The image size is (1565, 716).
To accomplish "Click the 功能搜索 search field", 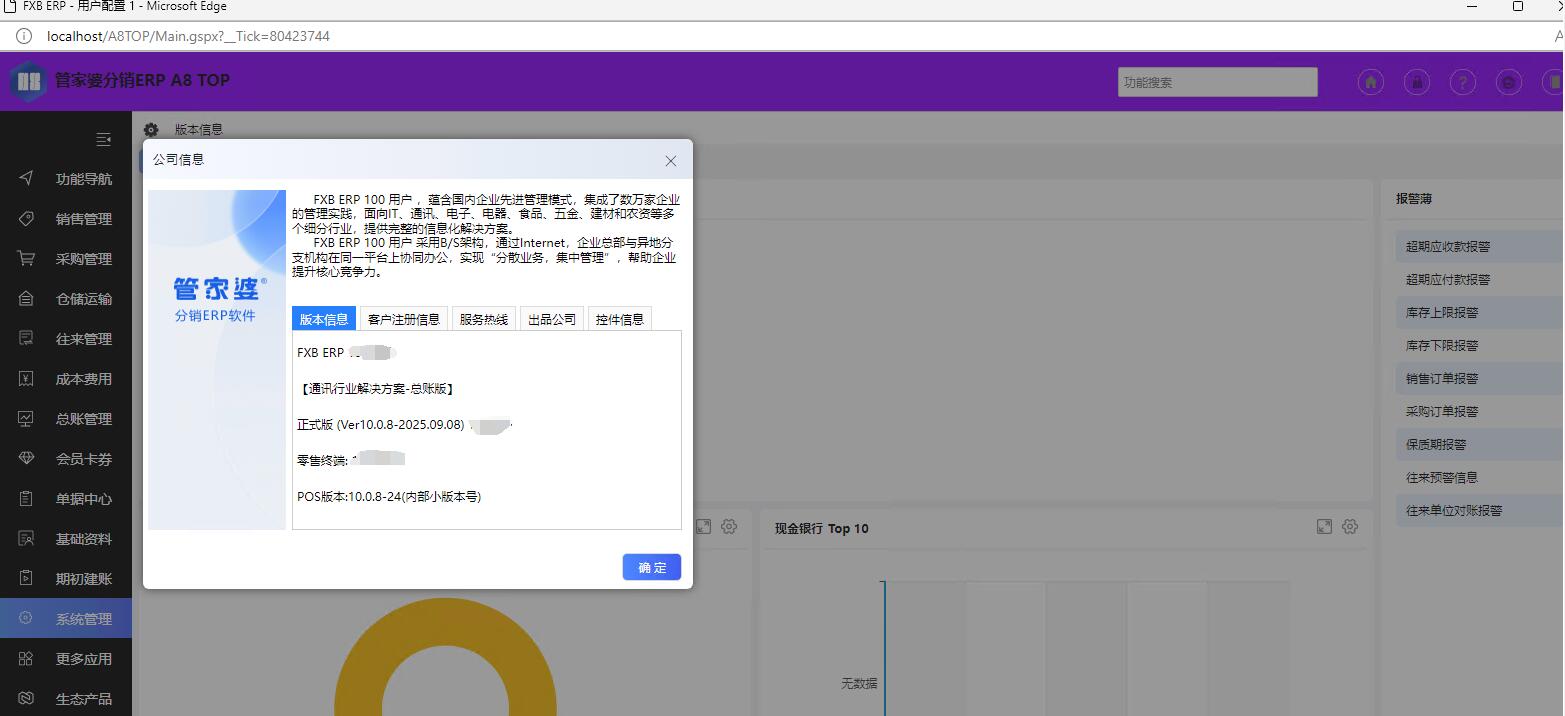I will click(x=1218, y=82).
